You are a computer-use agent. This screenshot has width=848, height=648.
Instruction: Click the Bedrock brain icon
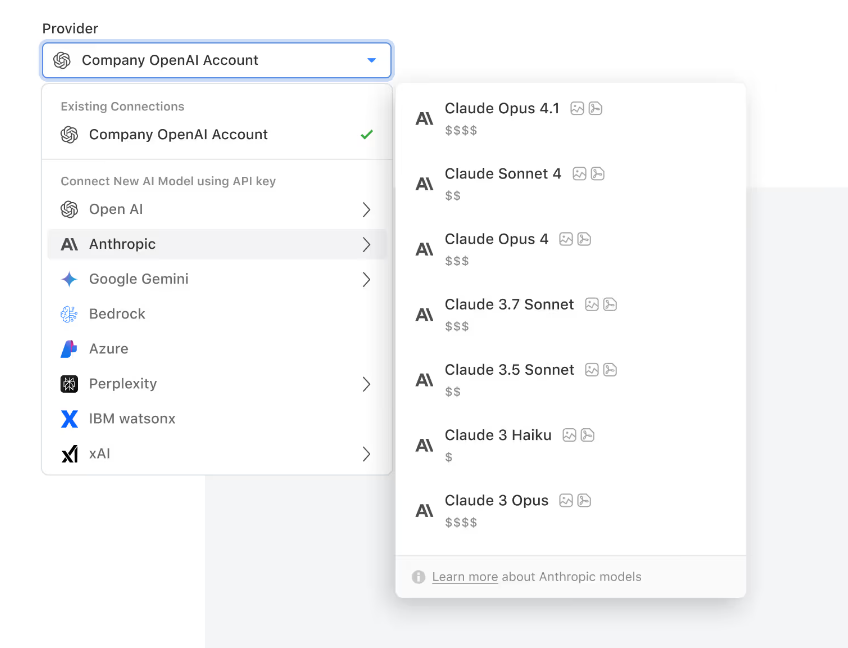69,314
